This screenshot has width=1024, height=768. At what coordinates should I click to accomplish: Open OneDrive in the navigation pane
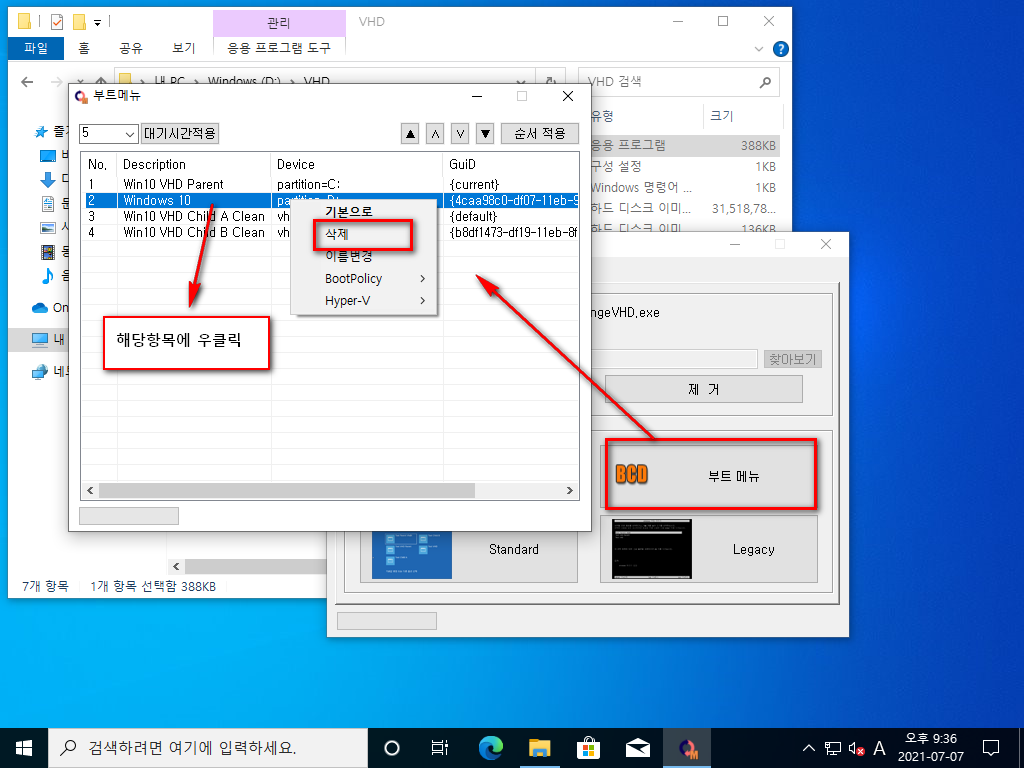[x=49, y=308]
